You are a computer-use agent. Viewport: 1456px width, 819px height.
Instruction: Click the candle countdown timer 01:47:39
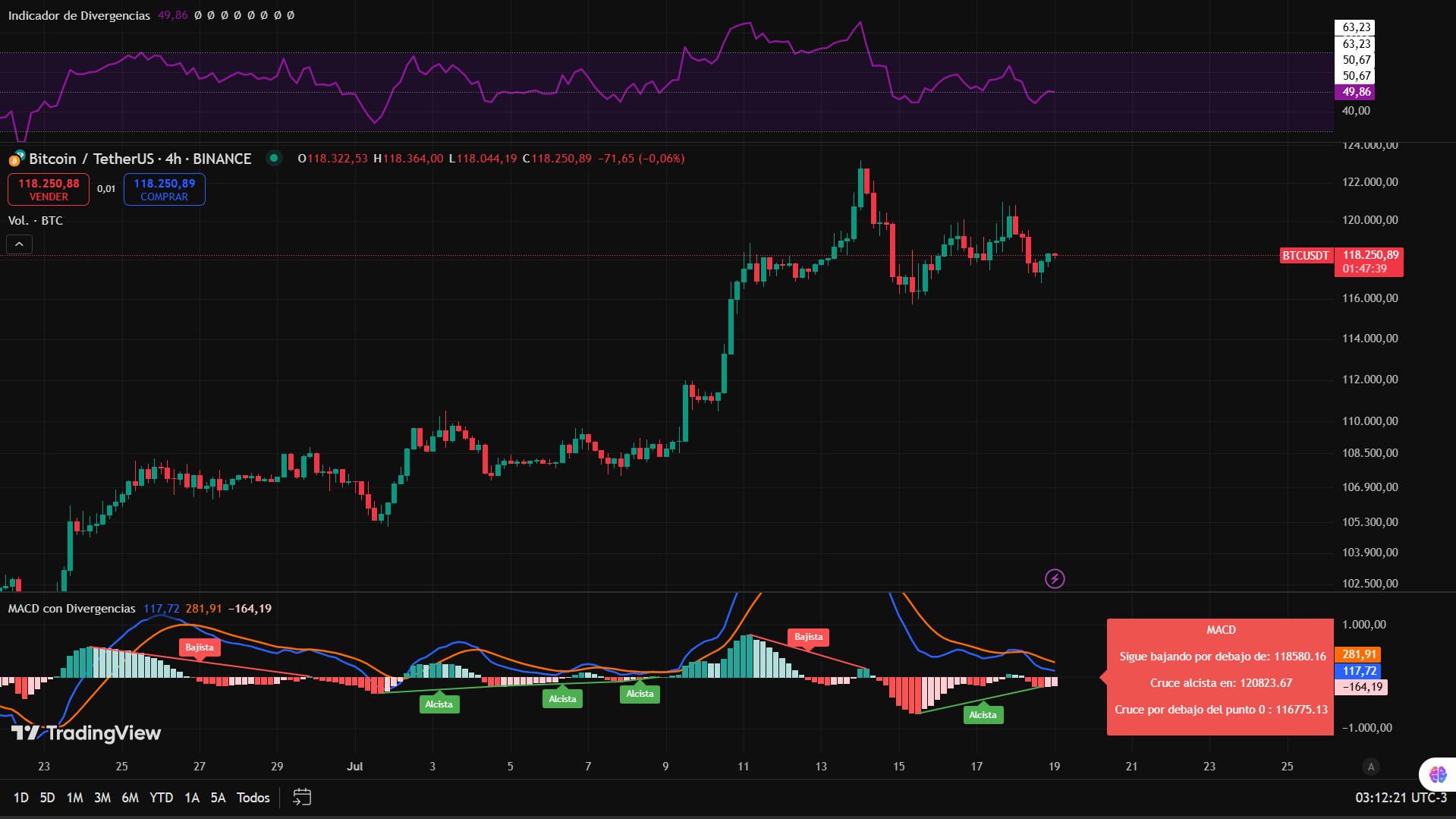[1364, 269]
